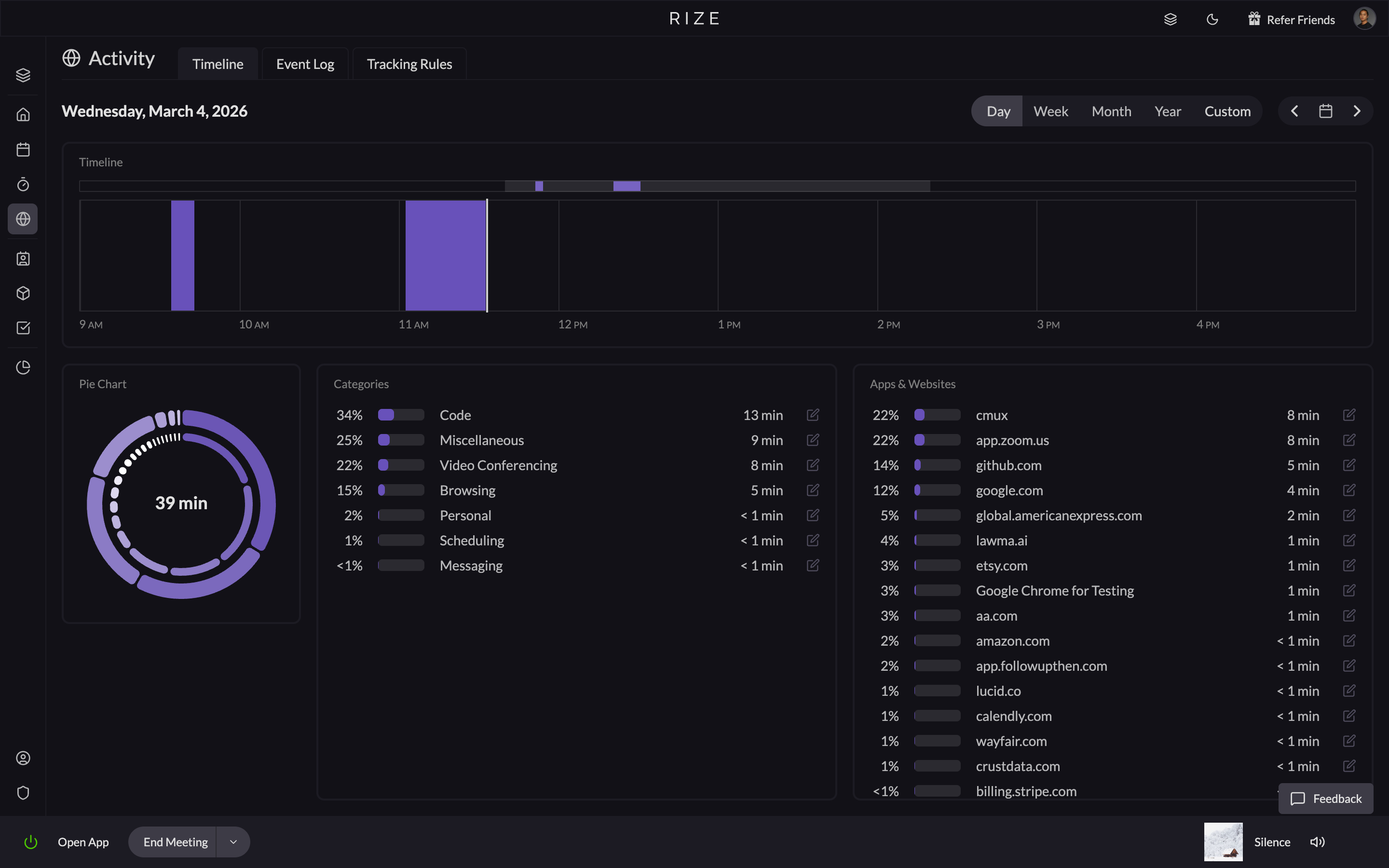
Task: Click the shield privacy icon in sidebar
Action: tap(23, 793)
